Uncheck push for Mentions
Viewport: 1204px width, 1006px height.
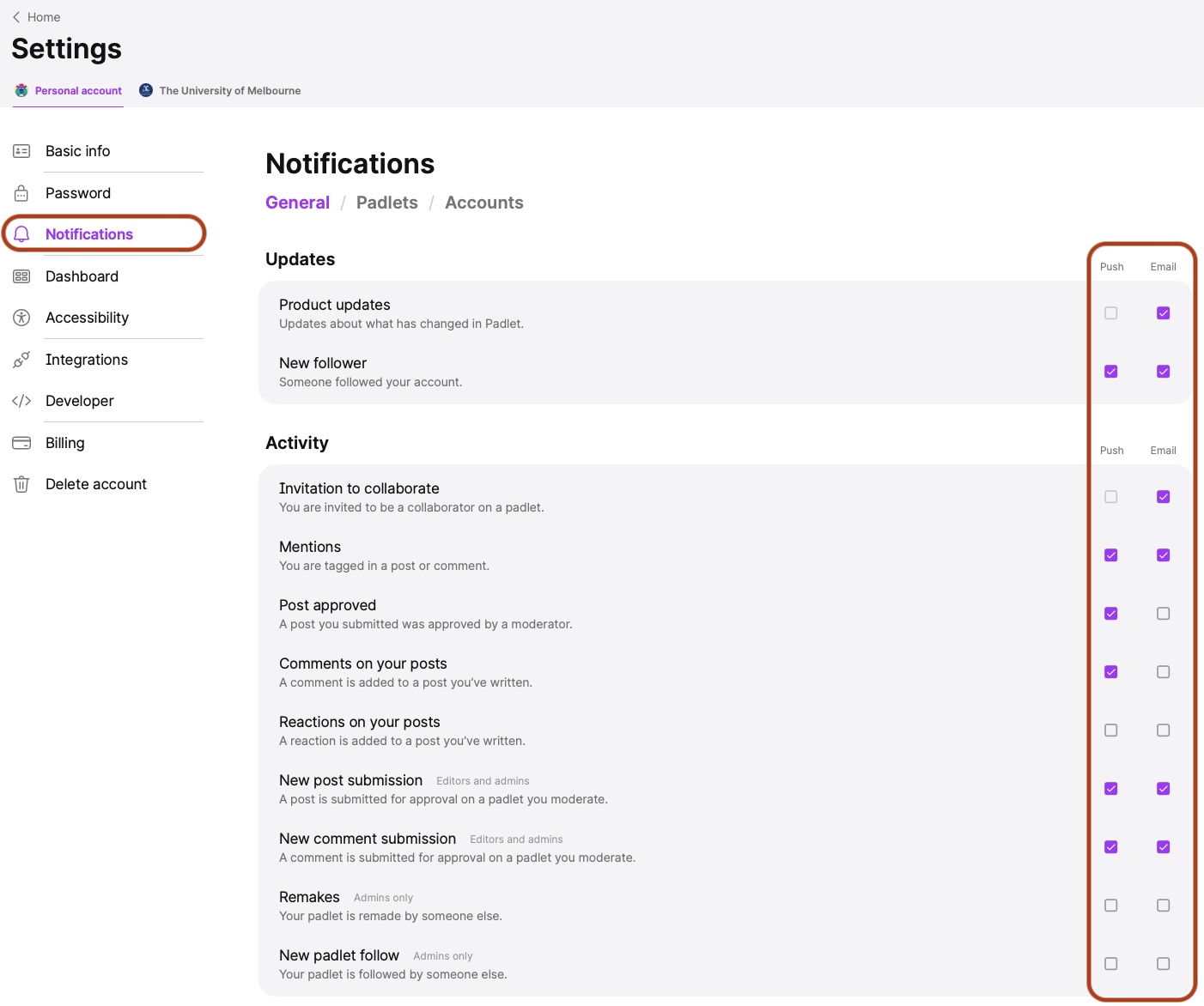pyautogui.click(x=1111, y=555)
